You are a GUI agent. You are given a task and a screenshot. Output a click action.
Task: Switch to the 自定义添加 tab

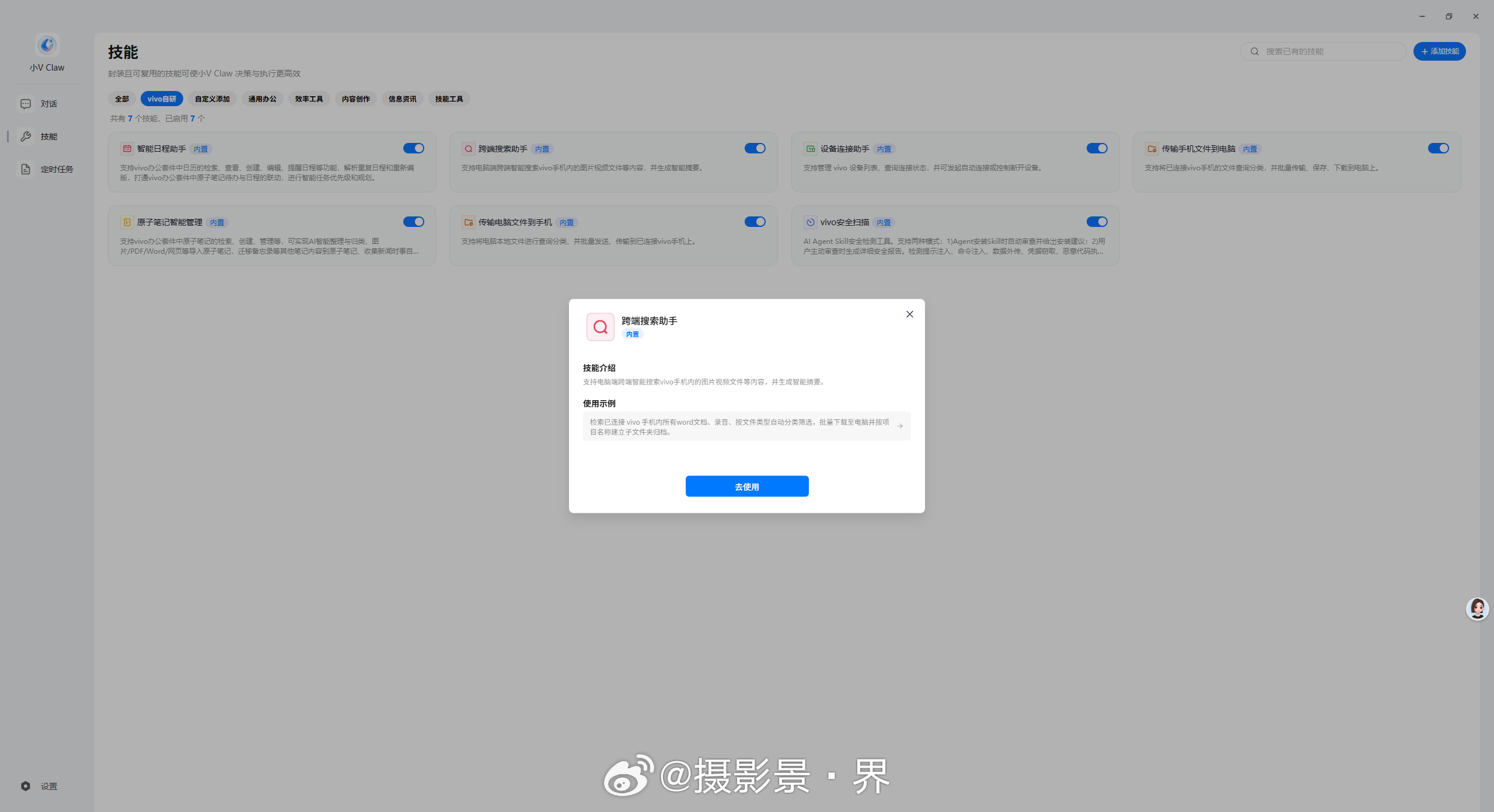[212, 99]
